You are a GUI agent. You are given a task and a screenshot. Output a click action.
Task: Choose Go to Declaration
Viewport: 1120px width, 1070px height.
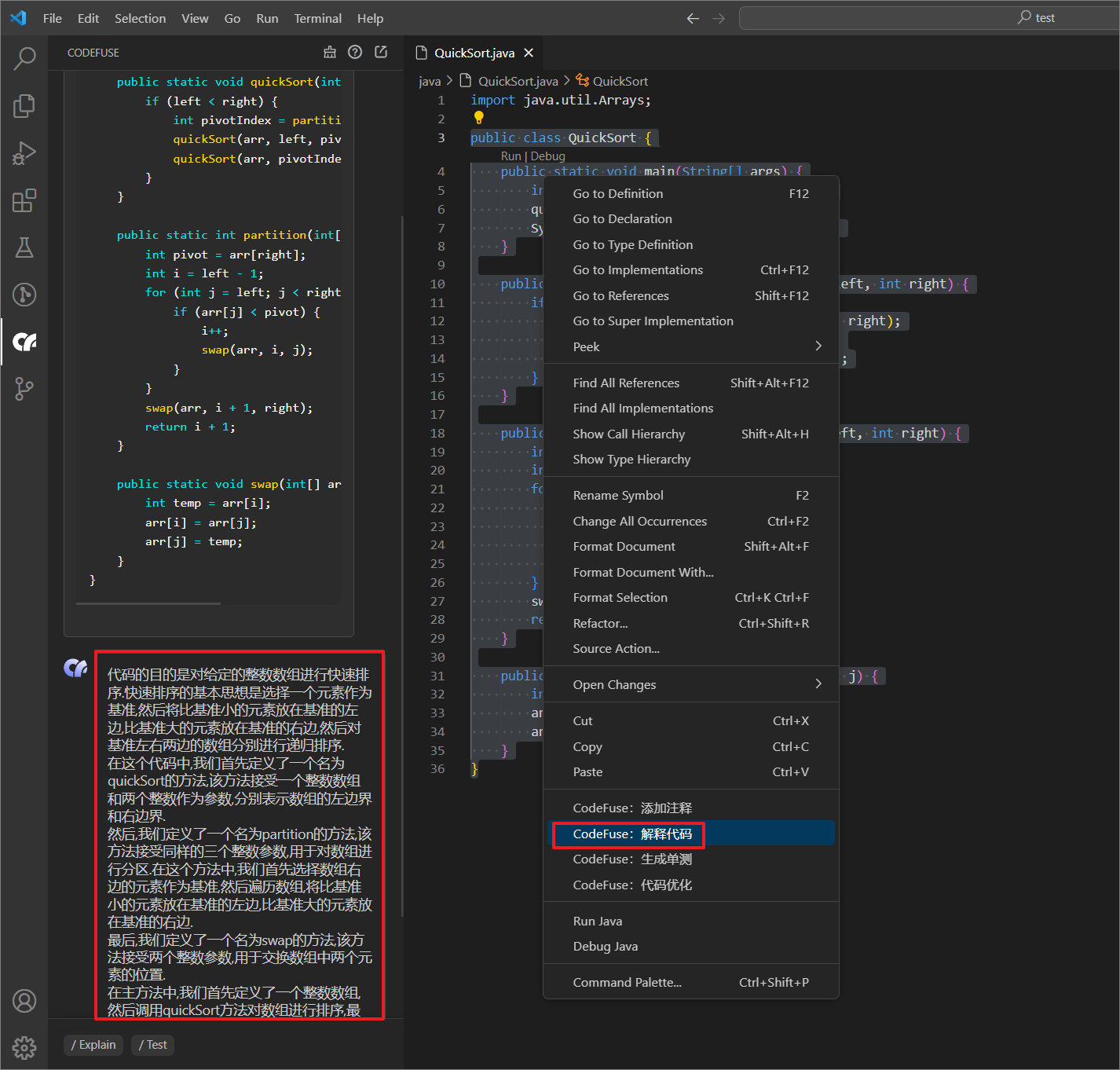(x=691, y=218)
